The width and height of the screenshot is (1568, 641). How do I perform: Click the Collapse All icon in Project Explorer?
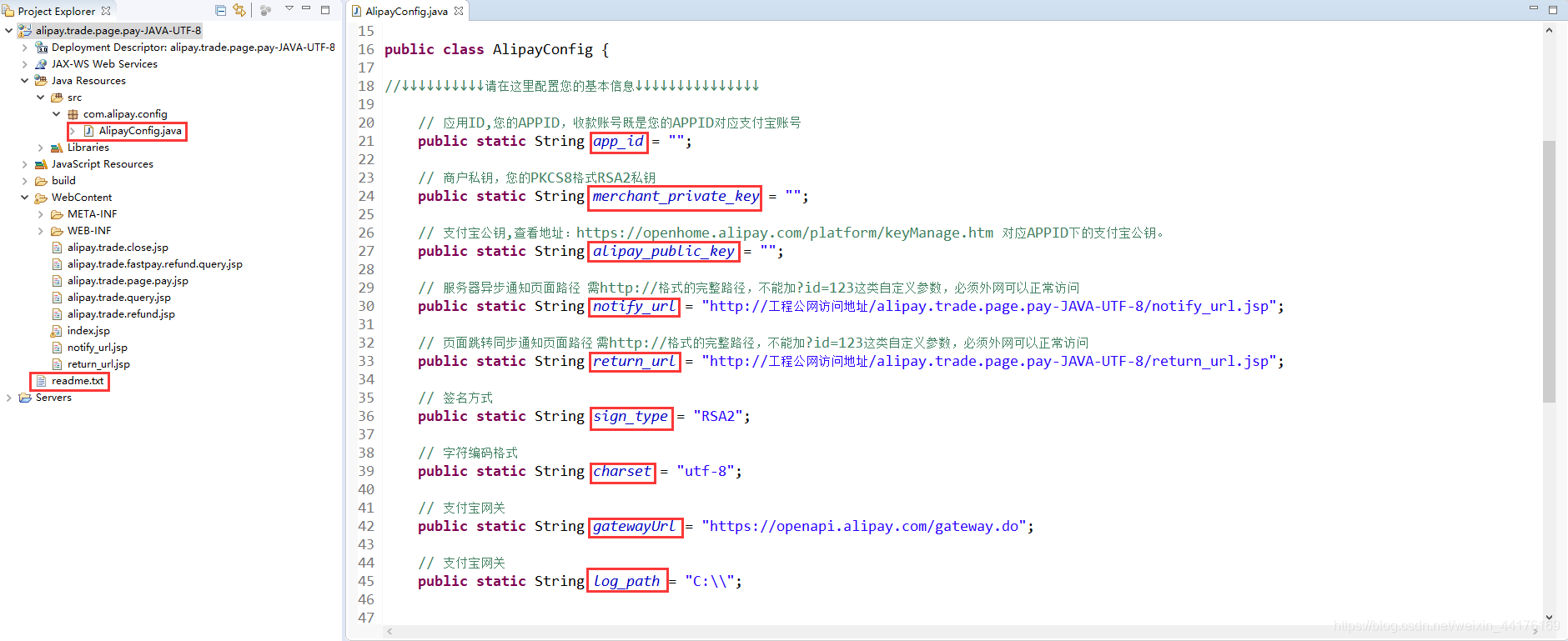pyautogui.click(x=221, y=11)
